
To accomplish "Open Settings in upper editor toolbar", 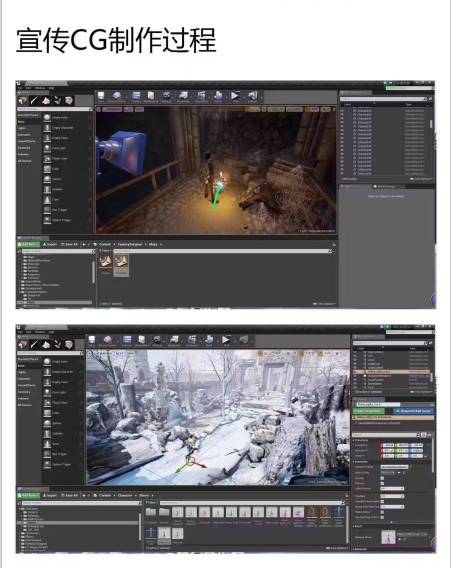I will click(166, 96).
